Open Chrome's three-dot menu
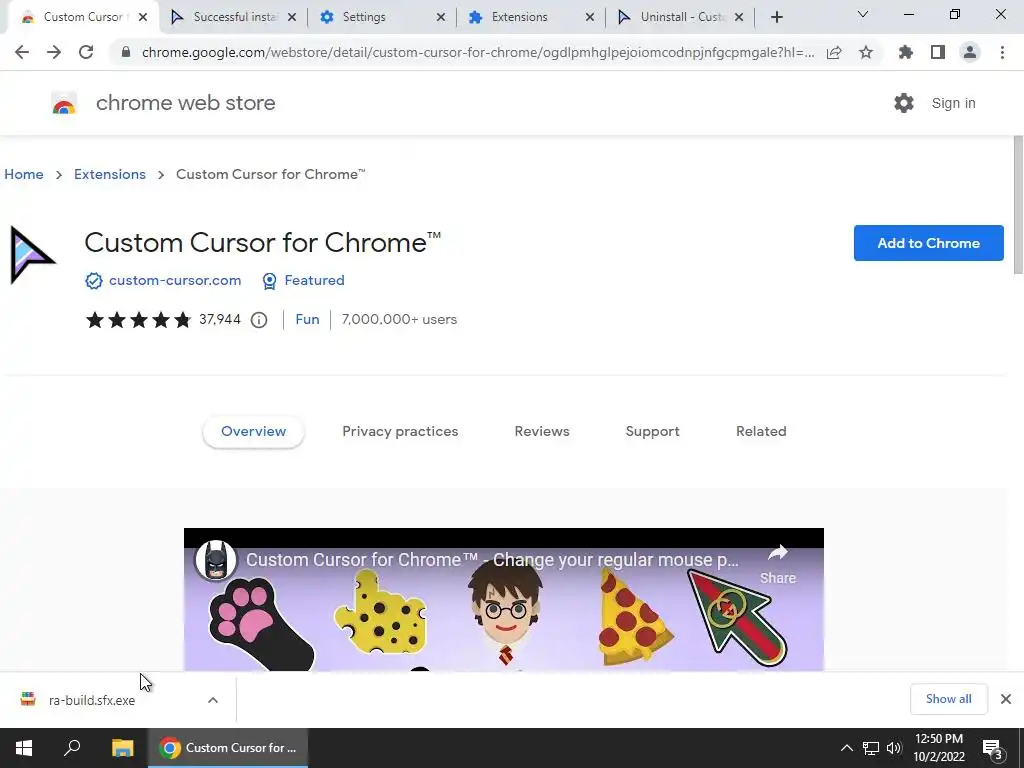The image size is (1024, 768). [1002, 52]
